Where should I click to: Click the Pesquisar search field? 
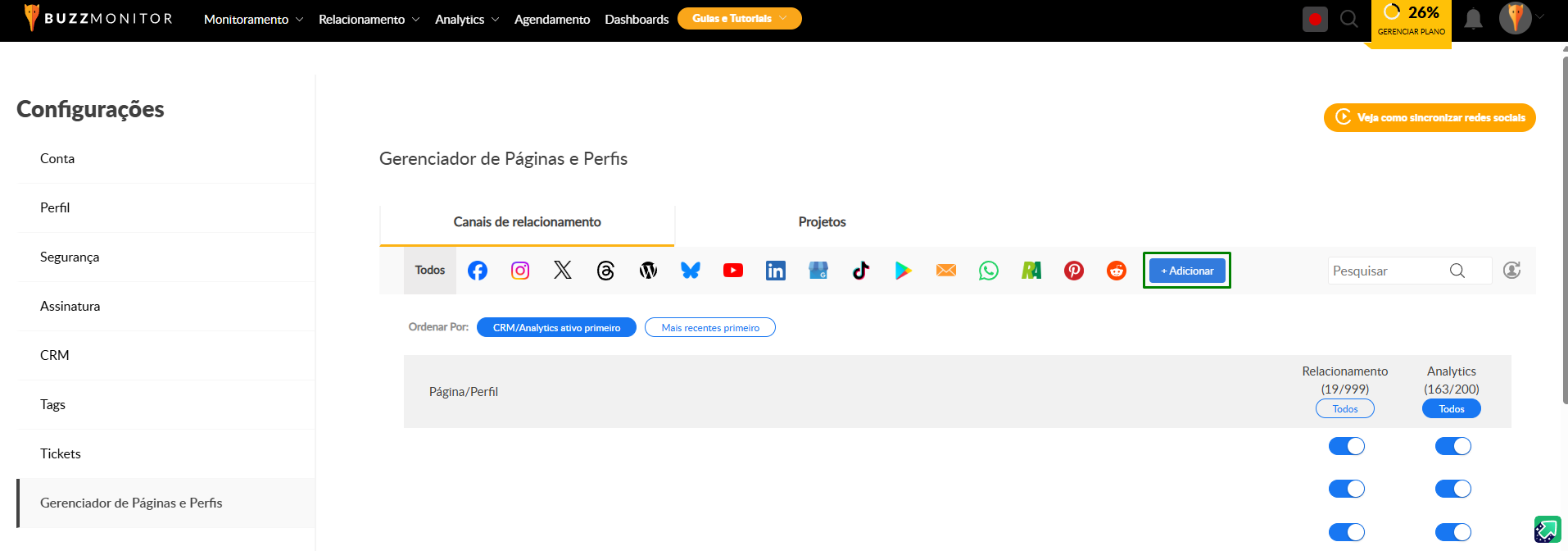pos(1389,271)
